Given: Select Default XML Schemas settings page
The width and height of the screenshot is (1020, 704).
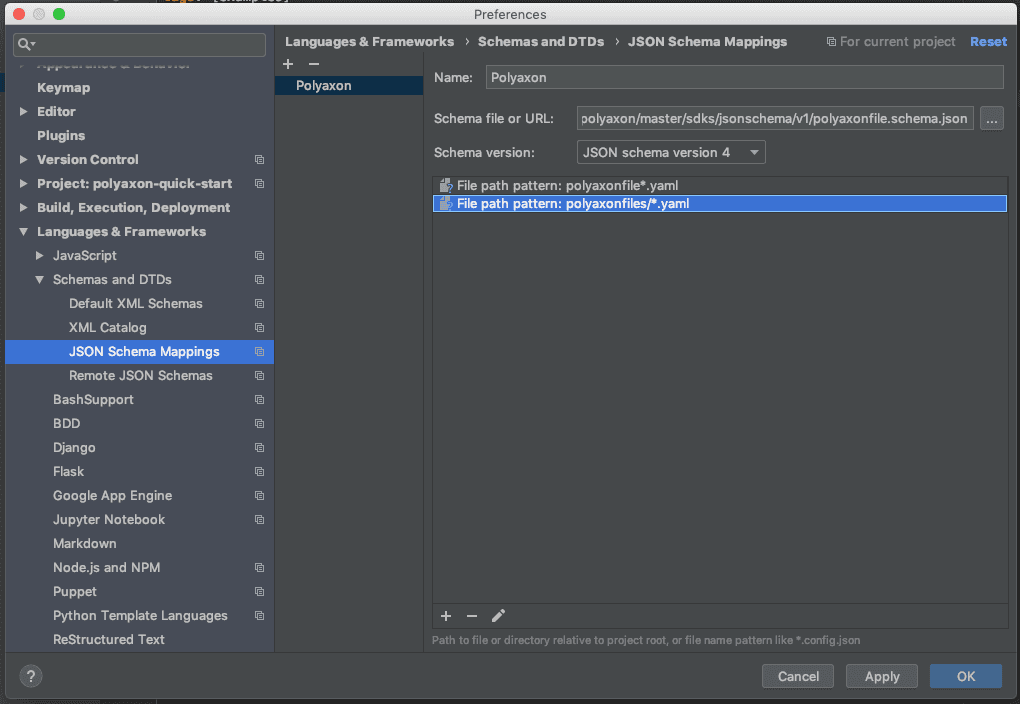Looking at the screenshot, I should point(136,304).
